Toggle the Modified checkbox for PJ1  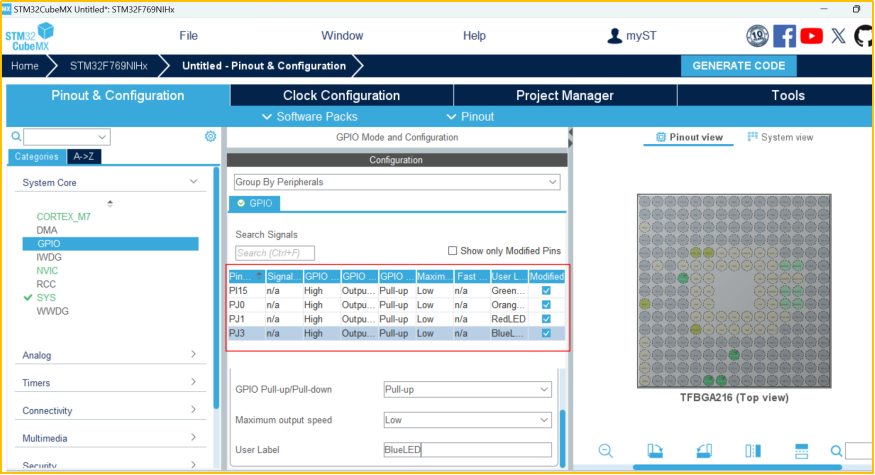tap(546, 319)
